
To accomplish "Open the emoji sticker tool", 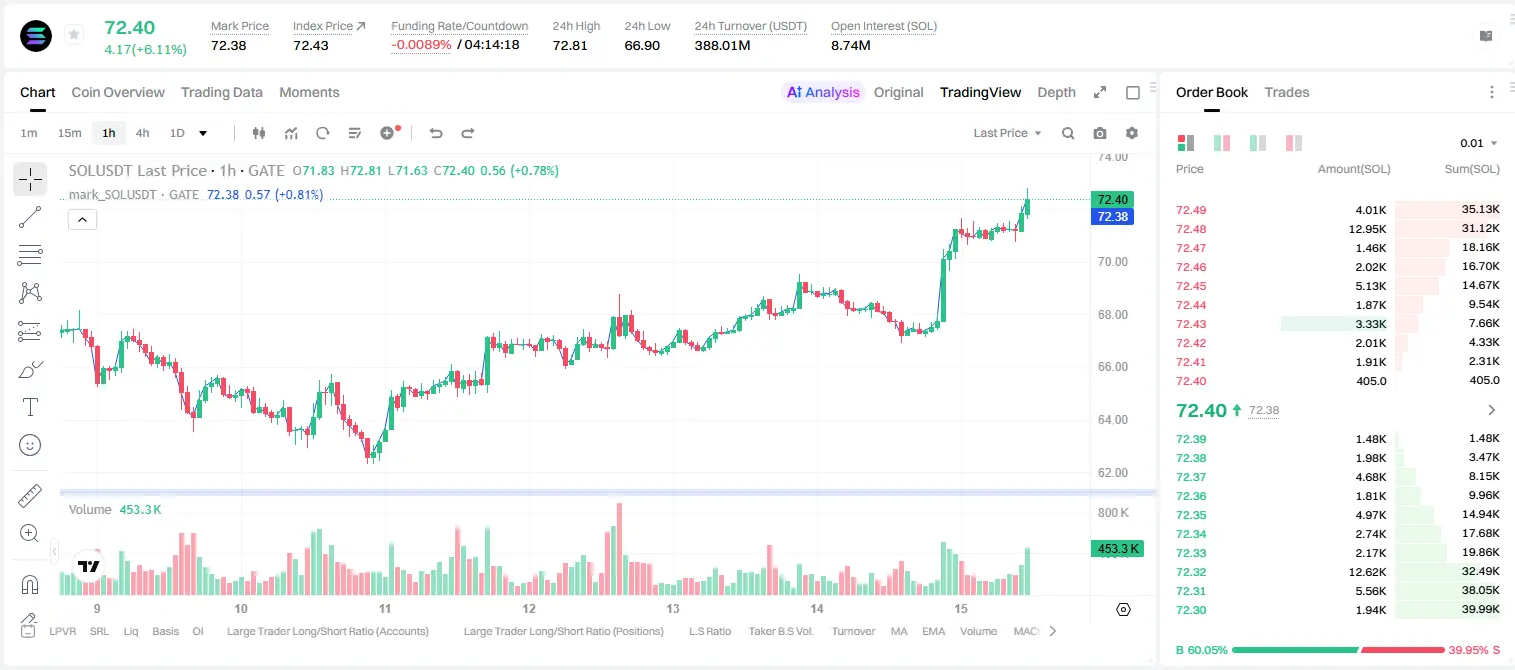I will 30,445.
